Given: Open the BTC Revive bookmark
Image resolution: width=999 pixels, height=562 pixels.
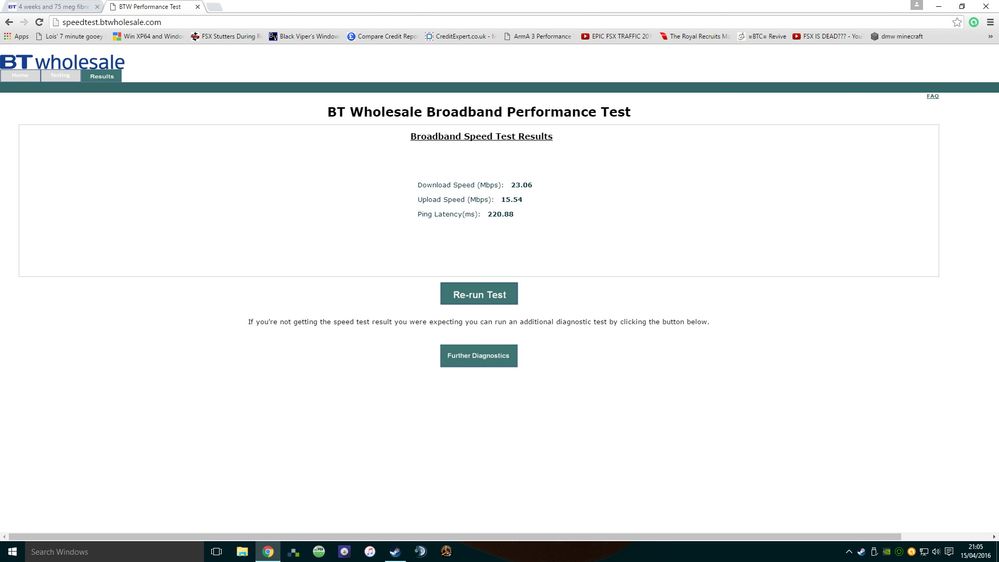Looking at the screenshot, I should coord(761,36).
